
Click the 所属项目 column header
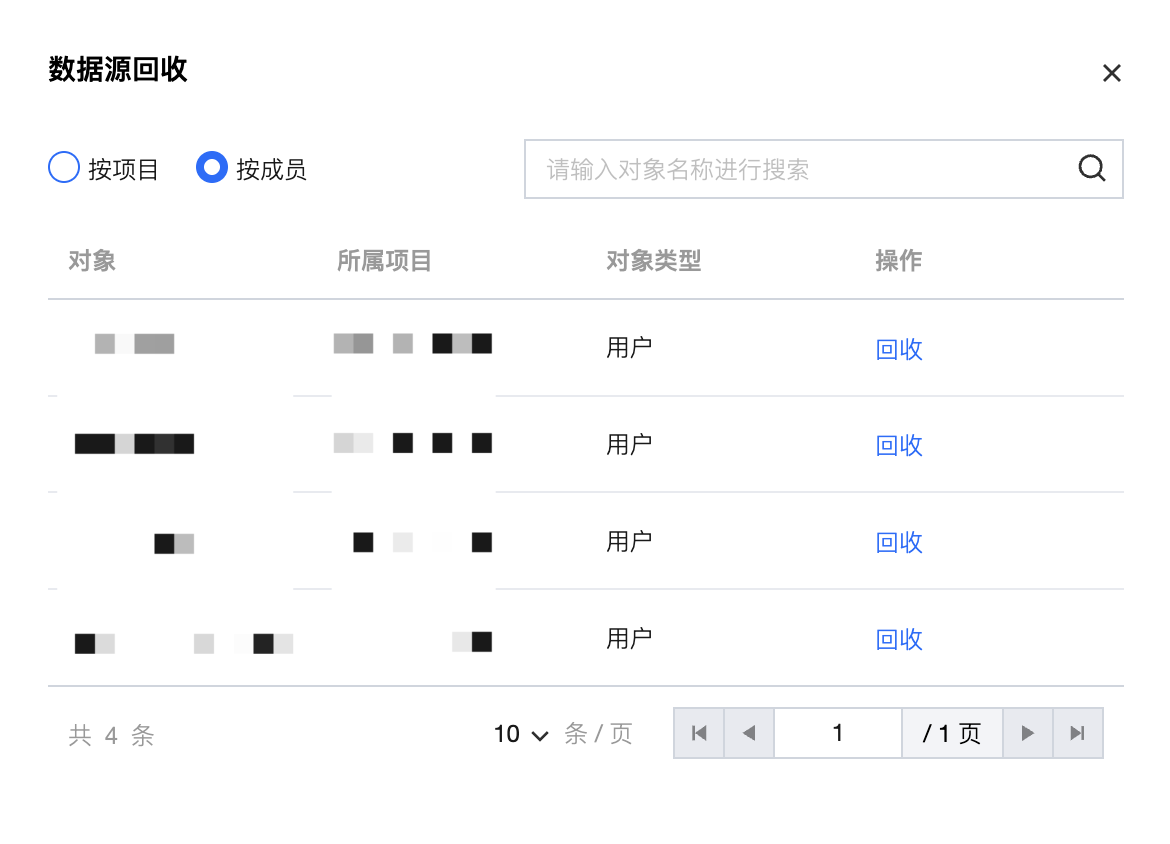384,261
